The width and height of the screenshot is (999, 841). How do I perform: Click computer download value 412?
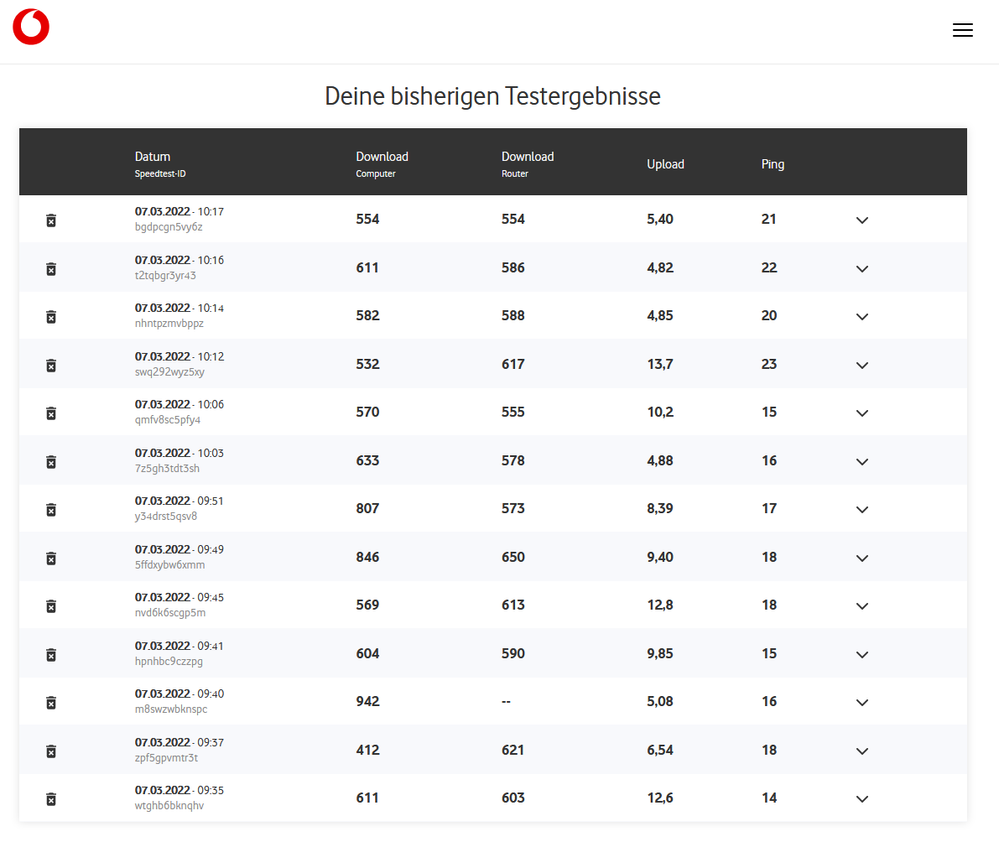(368, 751)
